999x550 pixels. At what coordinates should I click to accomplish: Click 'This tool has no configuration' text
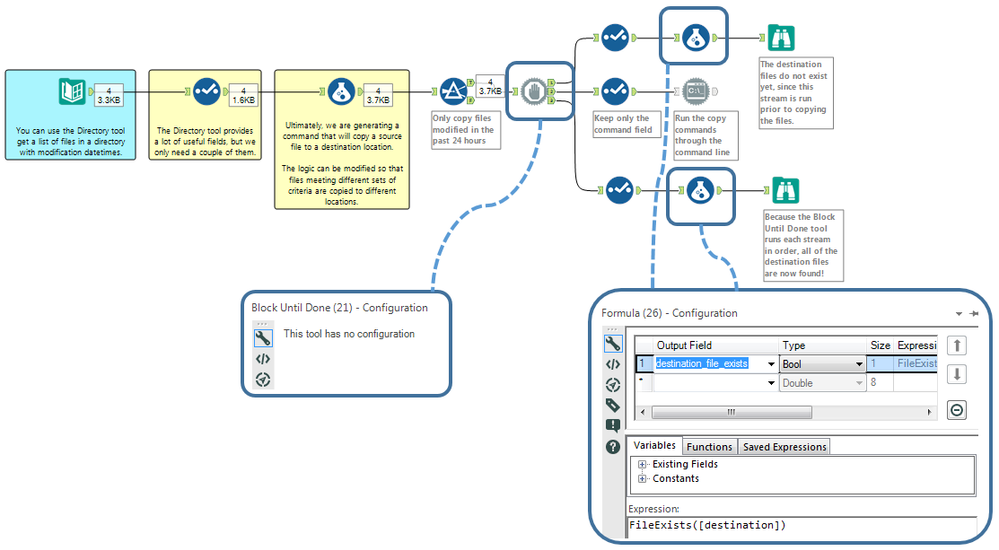pos(349,334)
